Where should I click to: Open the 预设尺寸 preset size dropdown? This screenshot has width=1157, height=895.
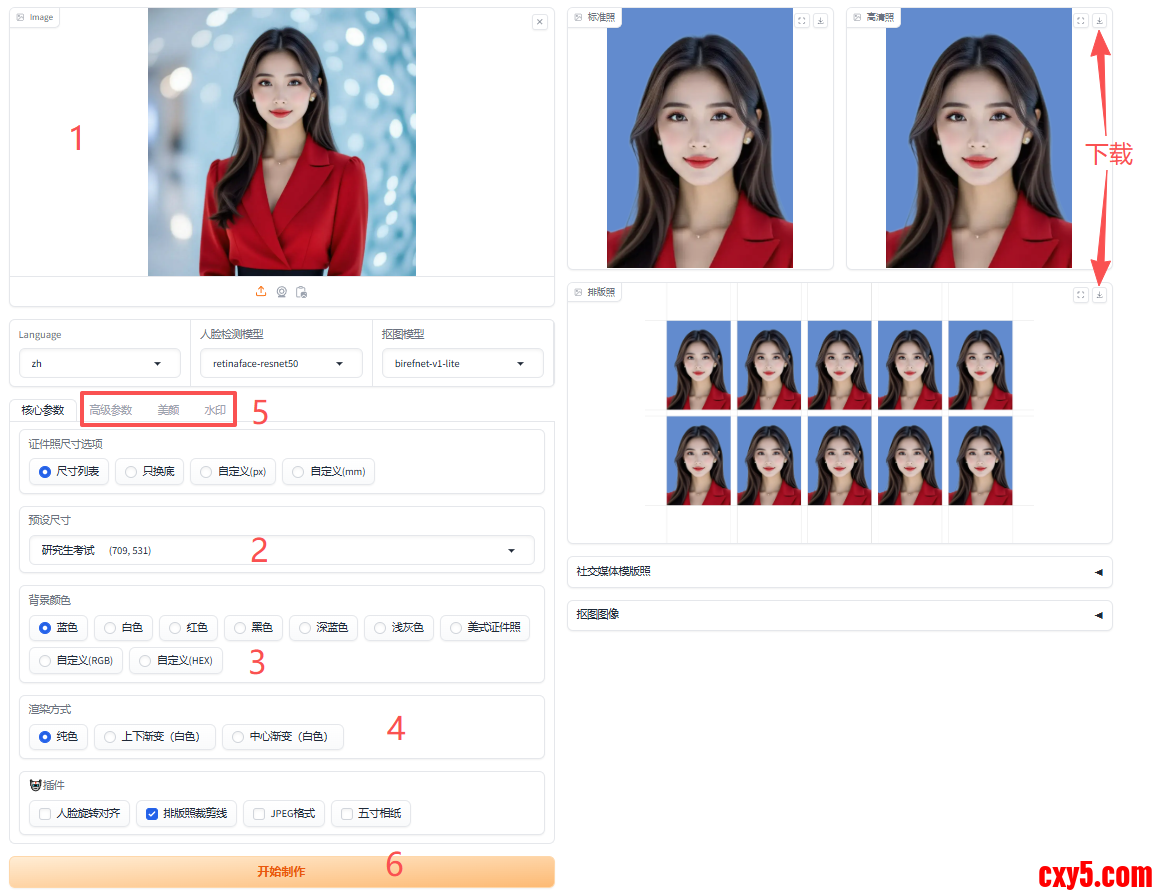coord(281,550)
